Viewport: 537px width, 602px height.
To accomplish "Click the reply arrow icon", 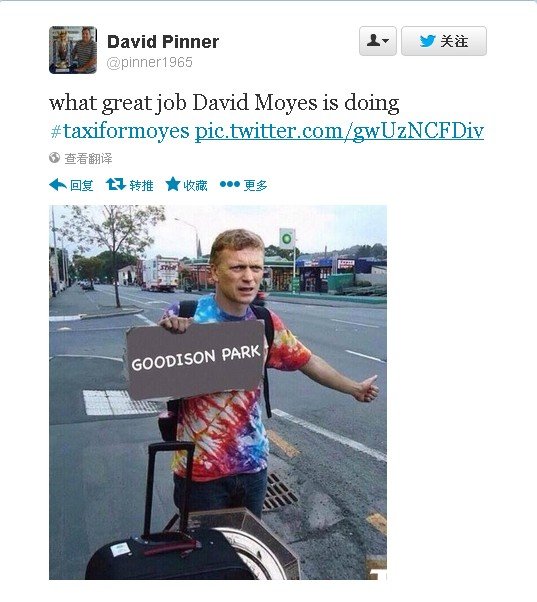I will coord(58,185).
